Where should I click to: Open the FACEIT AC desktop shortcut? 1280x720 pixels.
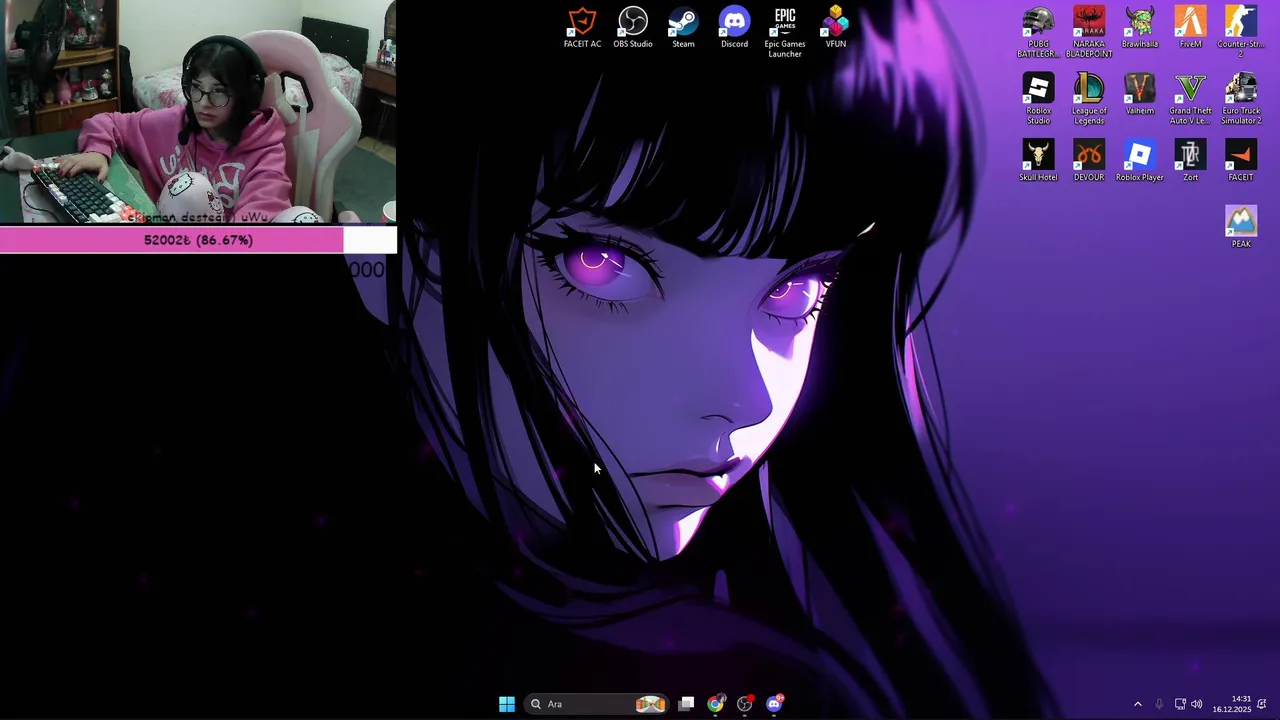pyautogui.click(x=582, y=28)
